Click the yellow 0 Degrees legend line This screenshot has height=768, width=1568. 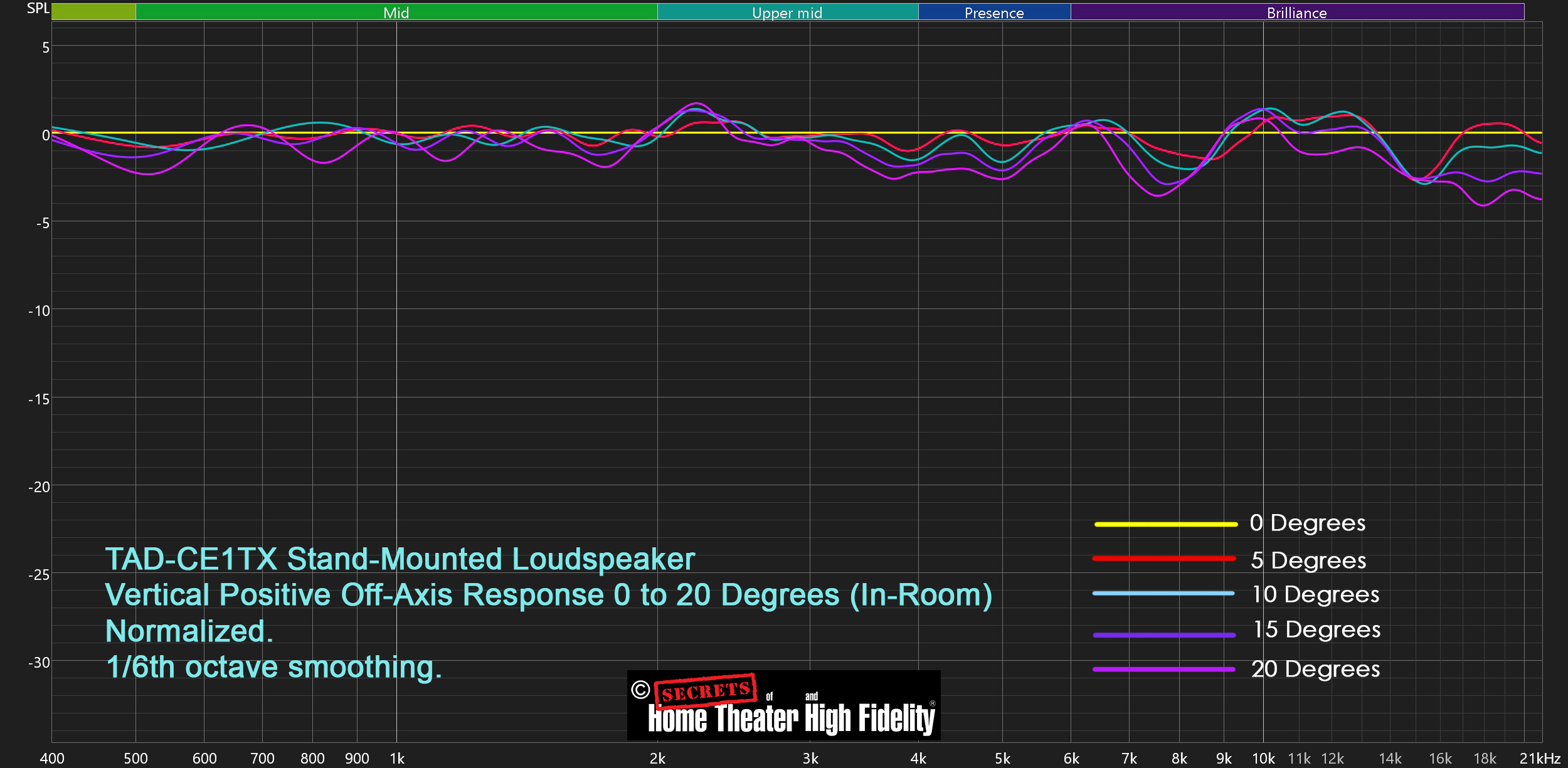click(x=1166, y=524)
